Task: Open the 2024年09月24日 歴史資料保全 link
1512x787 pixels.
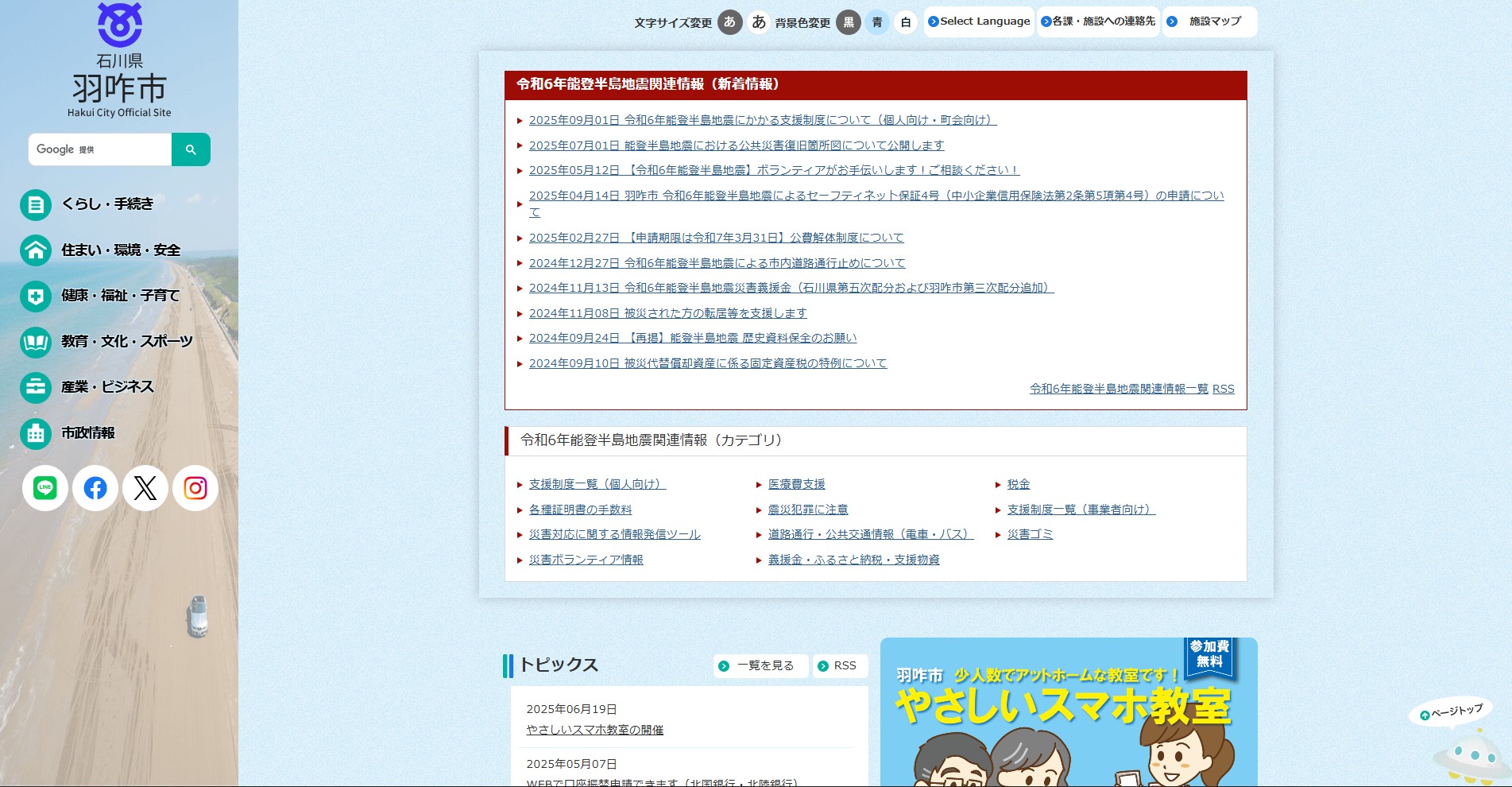Action: pos(693,338)
